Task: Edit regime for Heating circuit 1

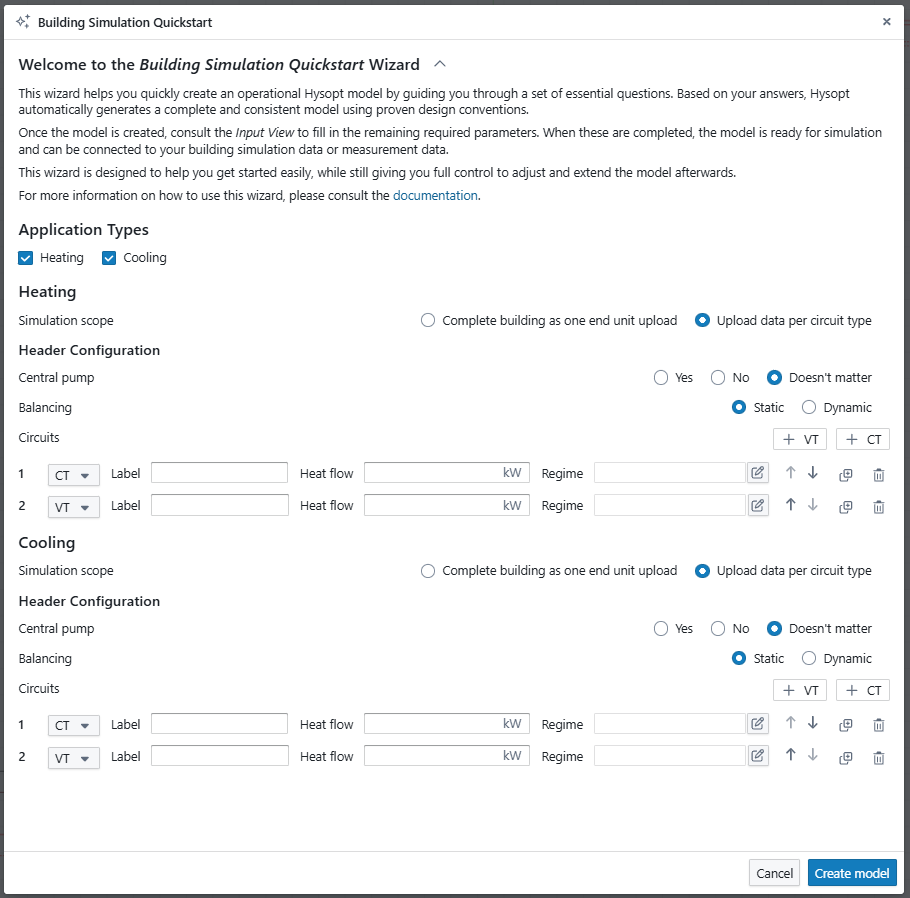Action: point(758,473)
